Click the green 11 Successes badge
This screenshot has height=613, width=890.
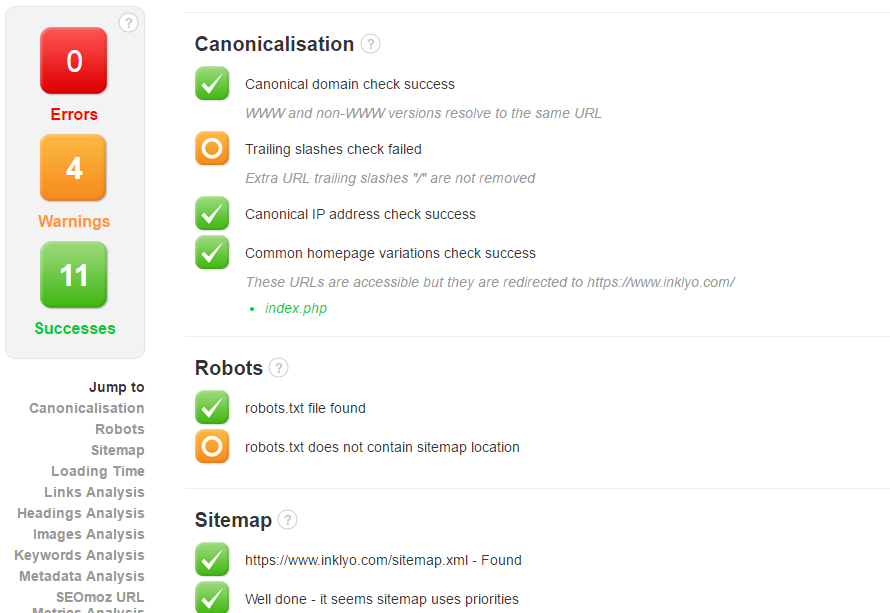pyautogui.click(x=74, y=275)
